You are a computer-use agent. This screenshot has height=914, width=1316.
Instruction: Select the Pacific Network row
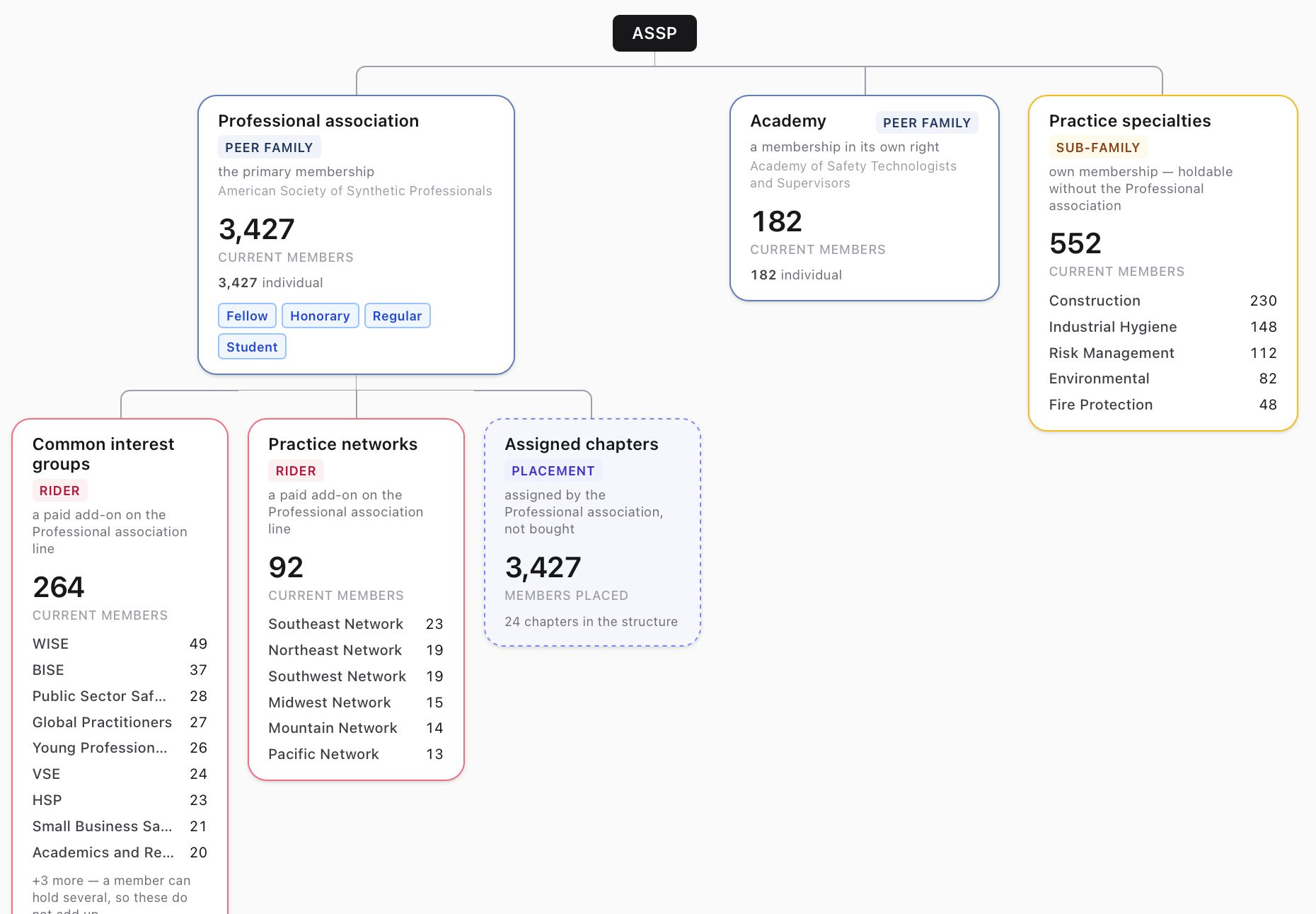(x=356, y=754)
